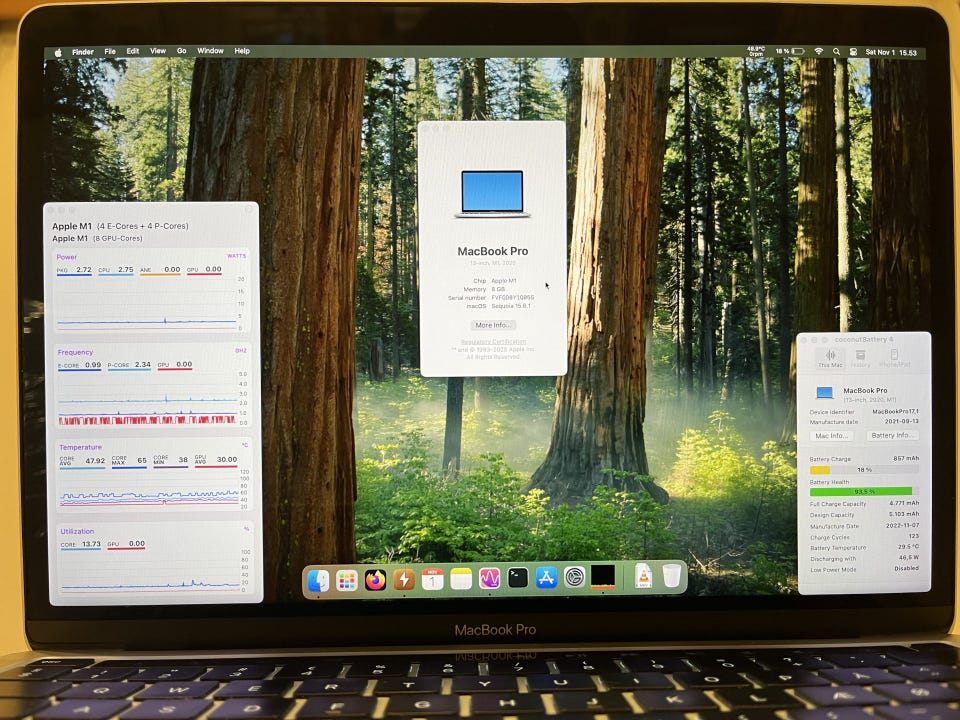Click the macOS Sequoia version text
The height and width of the screenshot is (720, 960).
(511, 306)
